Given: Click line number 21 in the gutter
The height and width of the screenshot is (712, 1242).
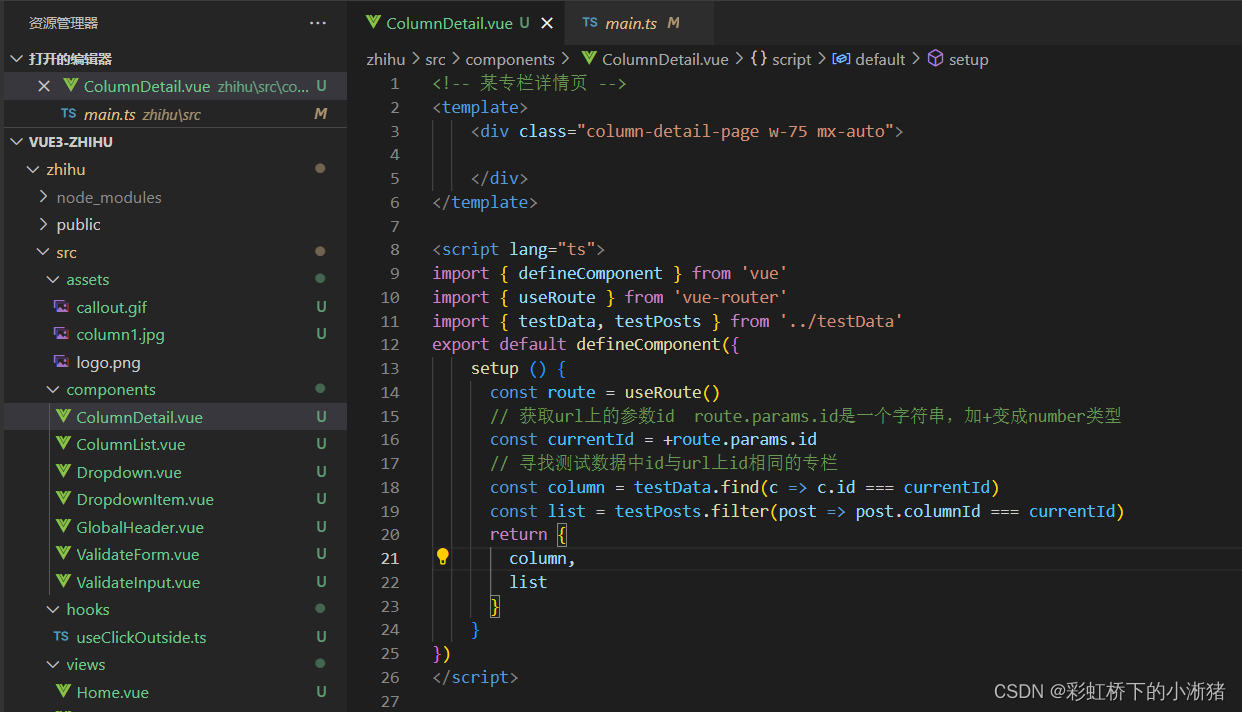Looking at the screenshot, I should point(390,558).
